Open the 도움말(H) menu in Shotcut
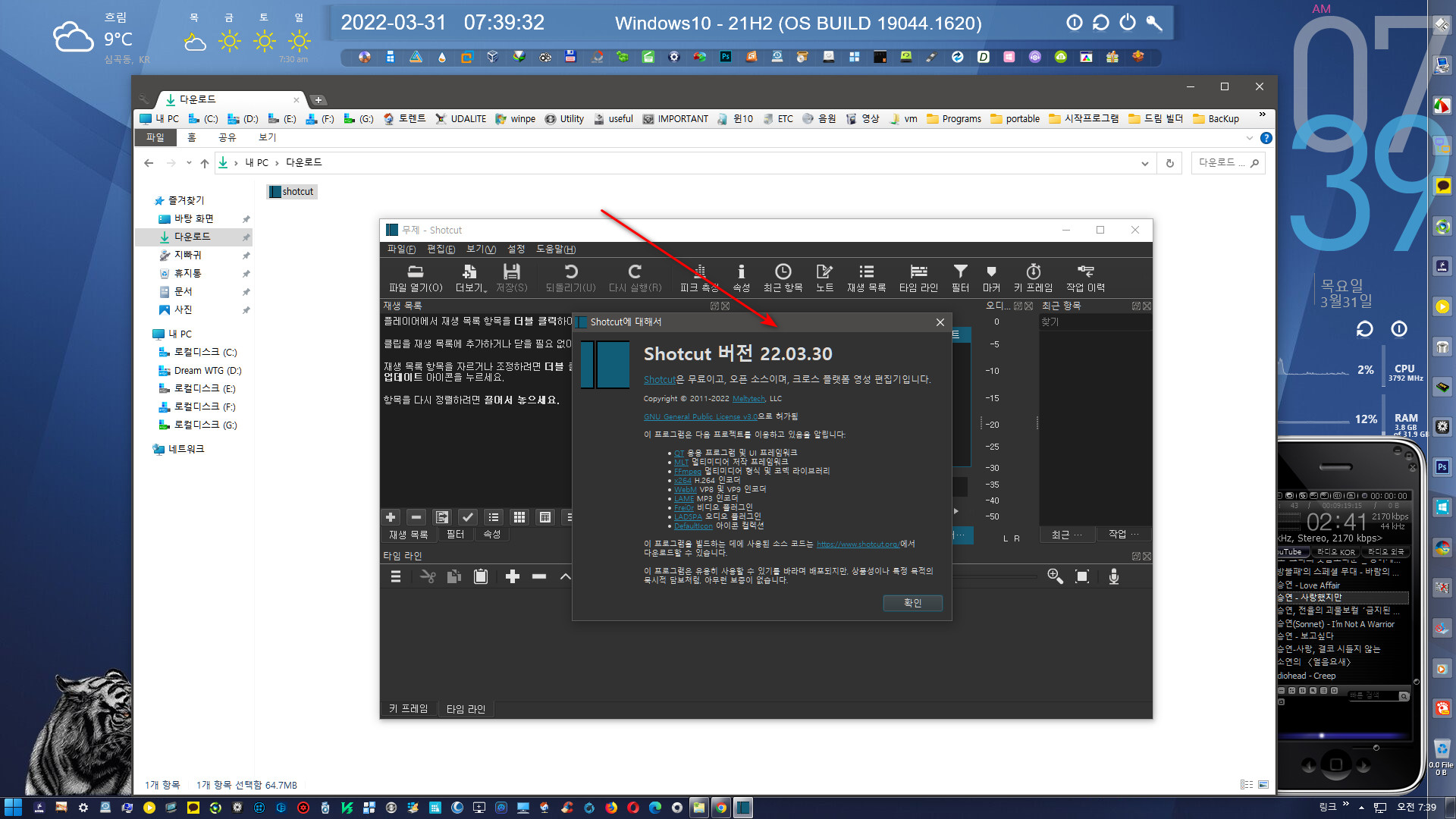Image resolution: width=1456 pixels, height=819 pixels. point(556,249)
